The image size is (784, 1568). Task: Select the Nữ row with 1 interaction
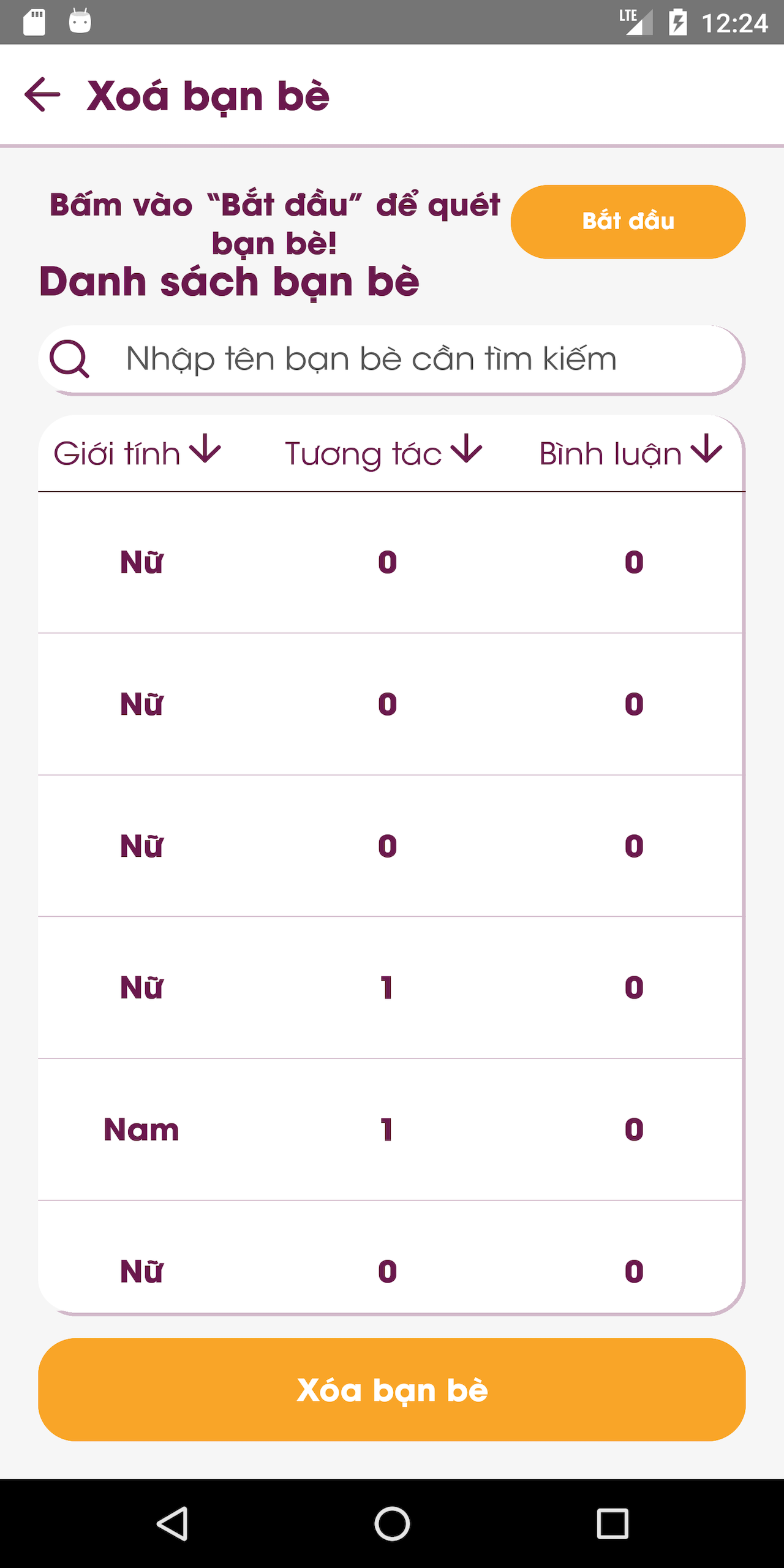tap(391, 987)
